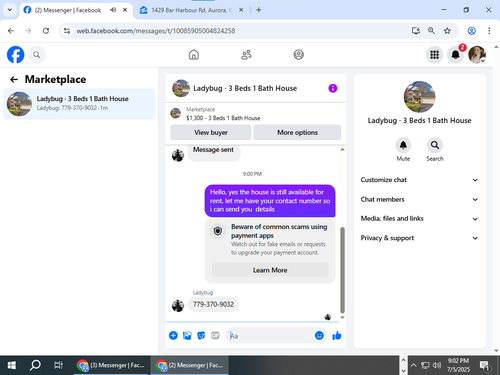Expand Privacy & support section

click(419, 238)
